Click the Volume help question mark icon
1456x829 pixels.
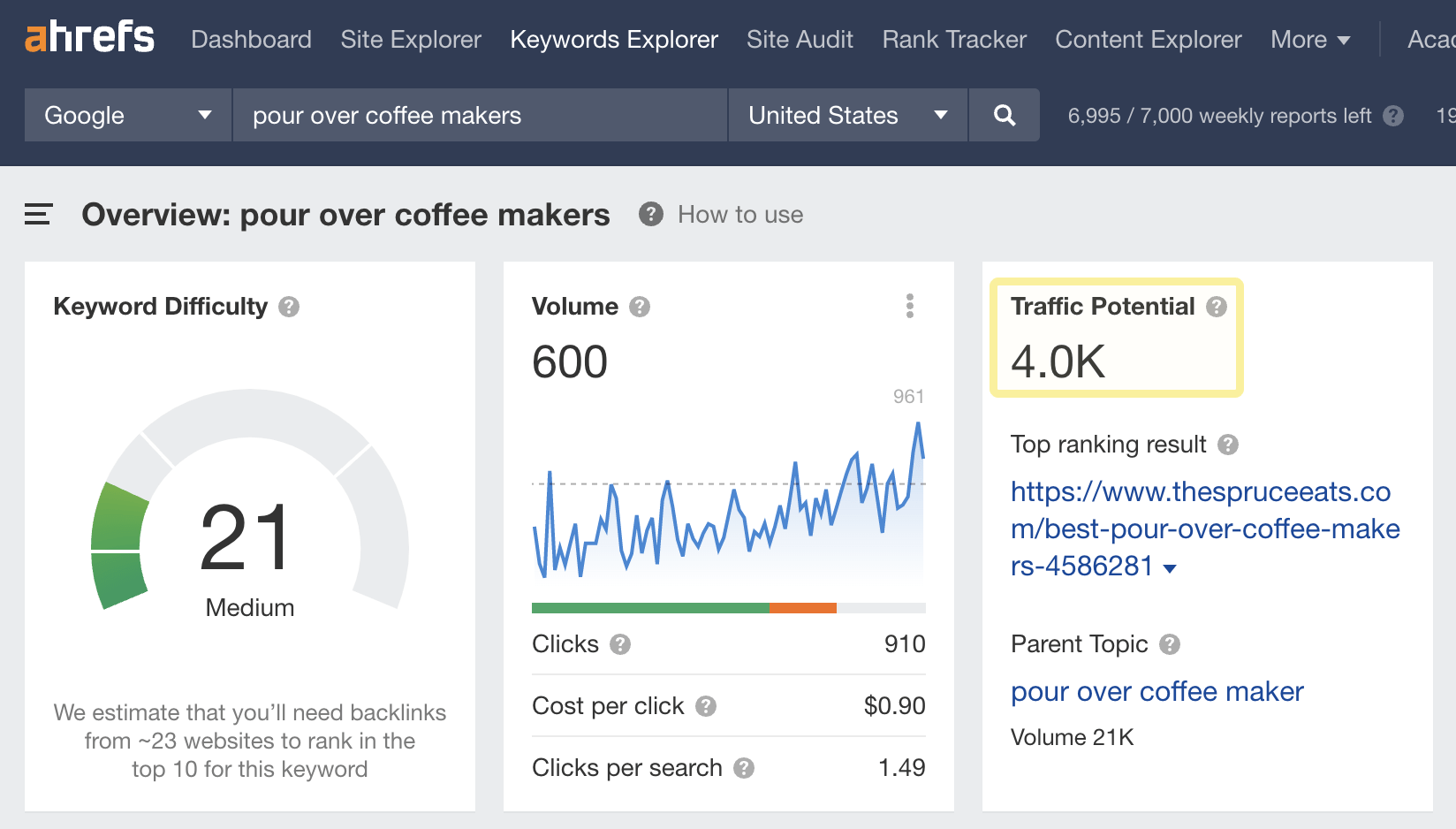tap(641, 307)
